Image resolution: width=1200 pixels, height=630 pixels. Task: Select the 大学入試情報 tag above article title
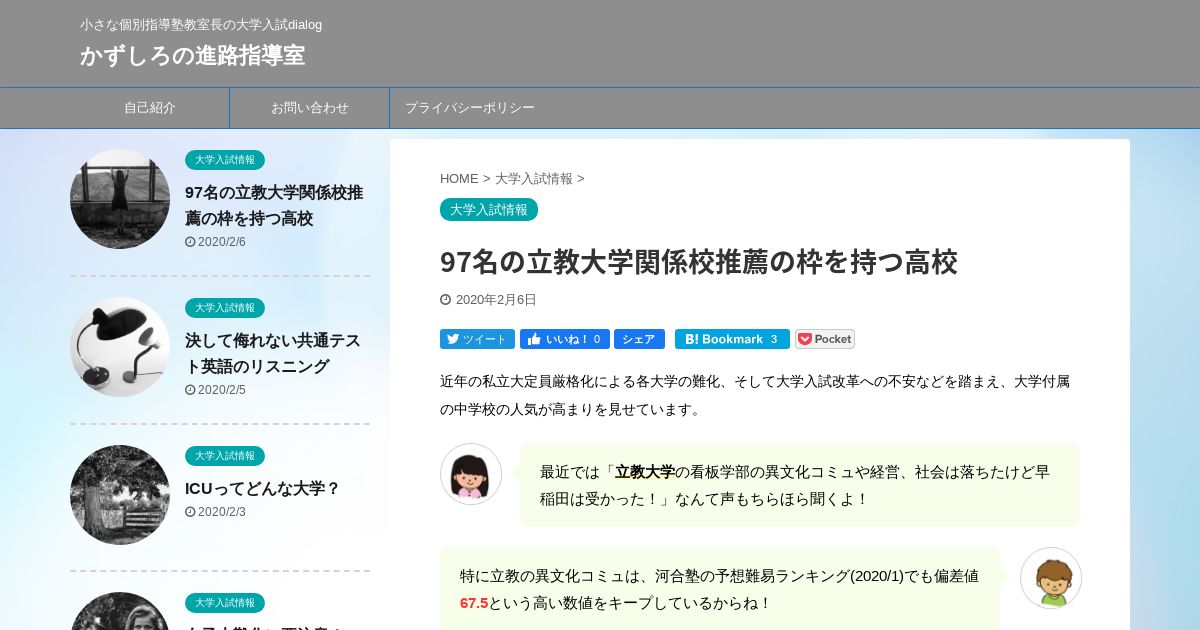click(489, 209)
